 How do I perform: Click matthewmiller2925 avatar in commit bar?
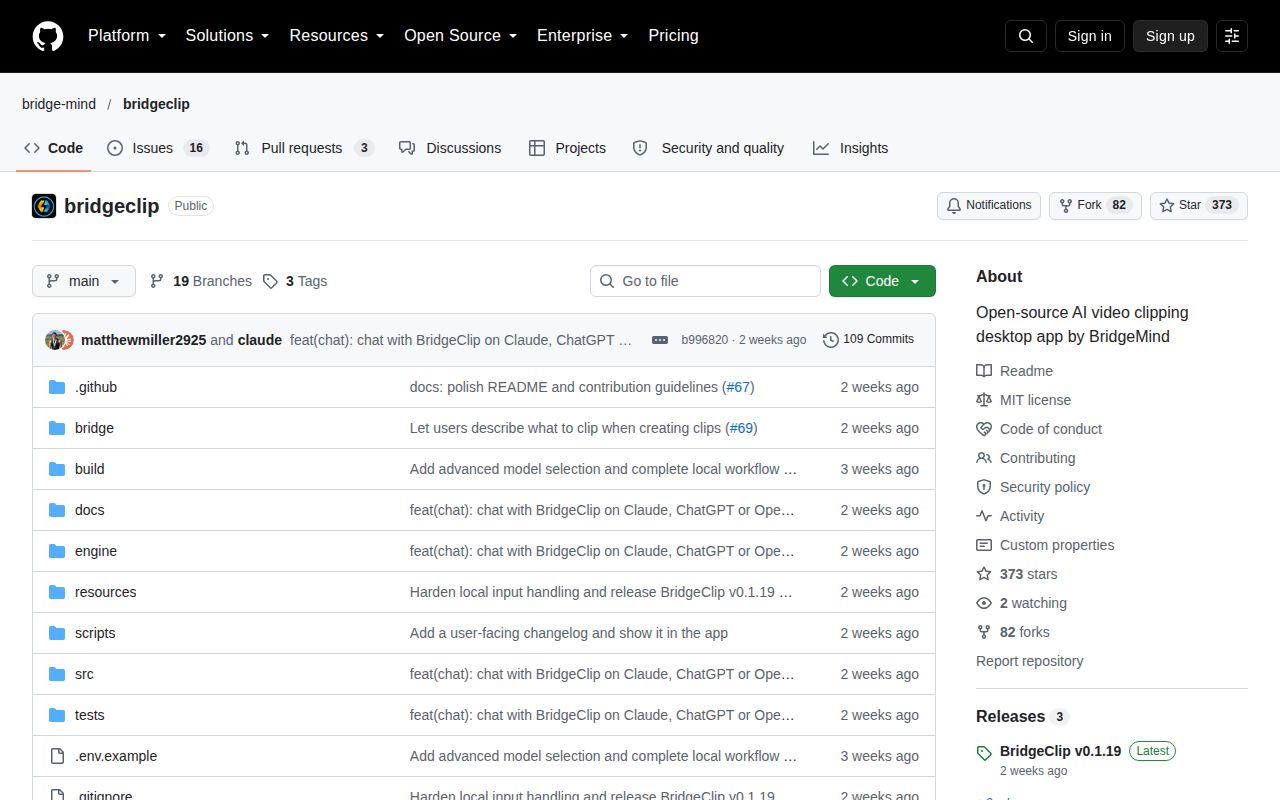(x=54, y=340)
